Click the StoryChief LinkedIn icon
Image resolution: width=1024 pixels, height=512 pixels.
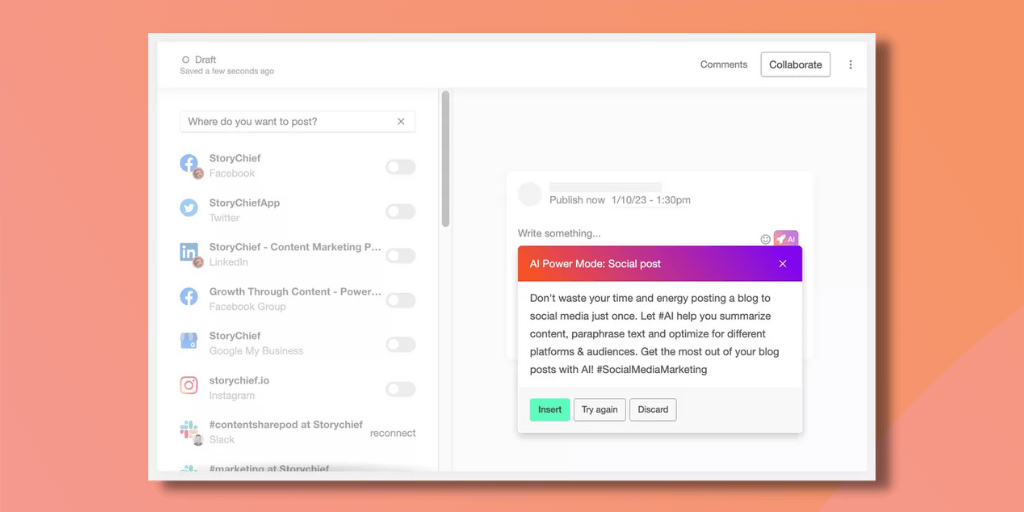pyautogui.click(x=189, y=252)
